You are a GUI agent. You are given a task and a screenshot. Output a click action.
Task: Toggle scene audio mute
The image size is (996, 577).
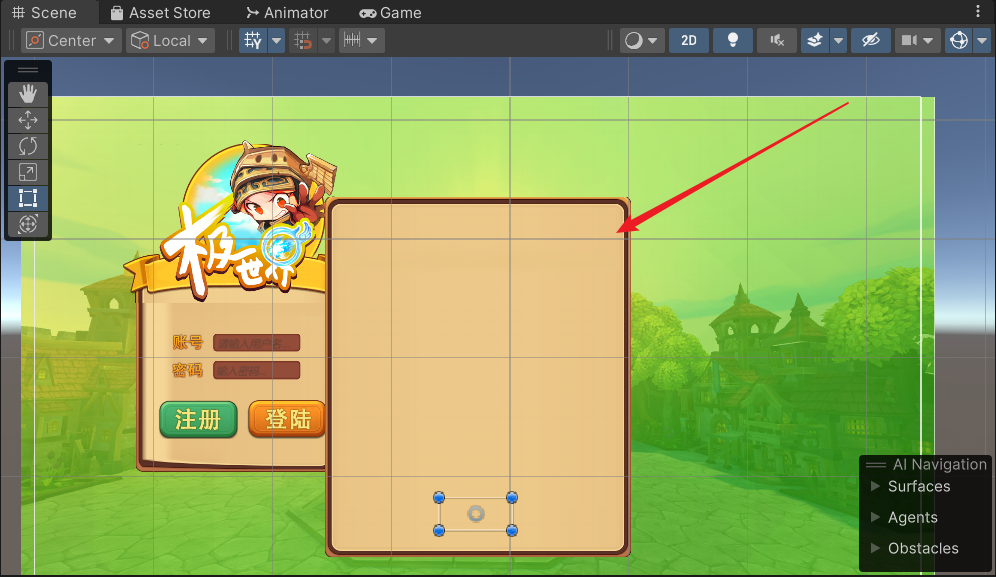coord(777,41)
